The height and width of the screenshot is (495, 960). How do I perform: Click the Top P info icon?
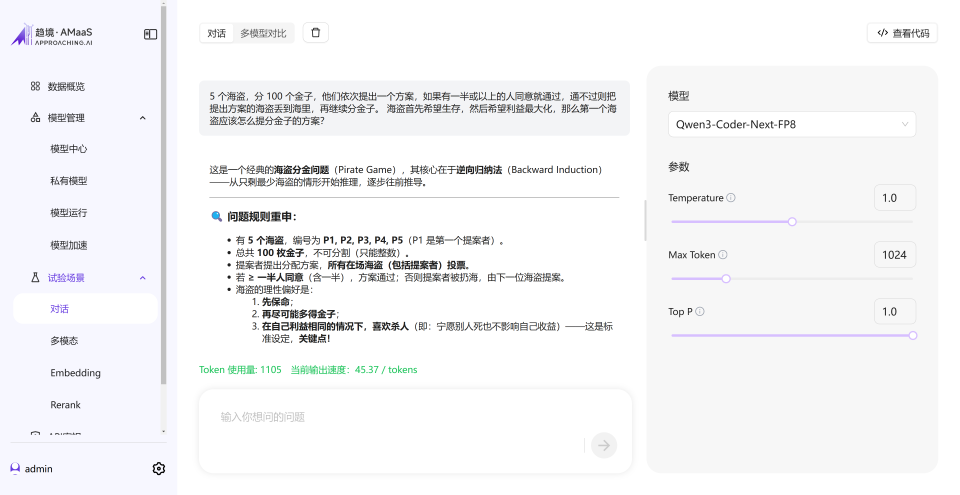pos(700,312)
